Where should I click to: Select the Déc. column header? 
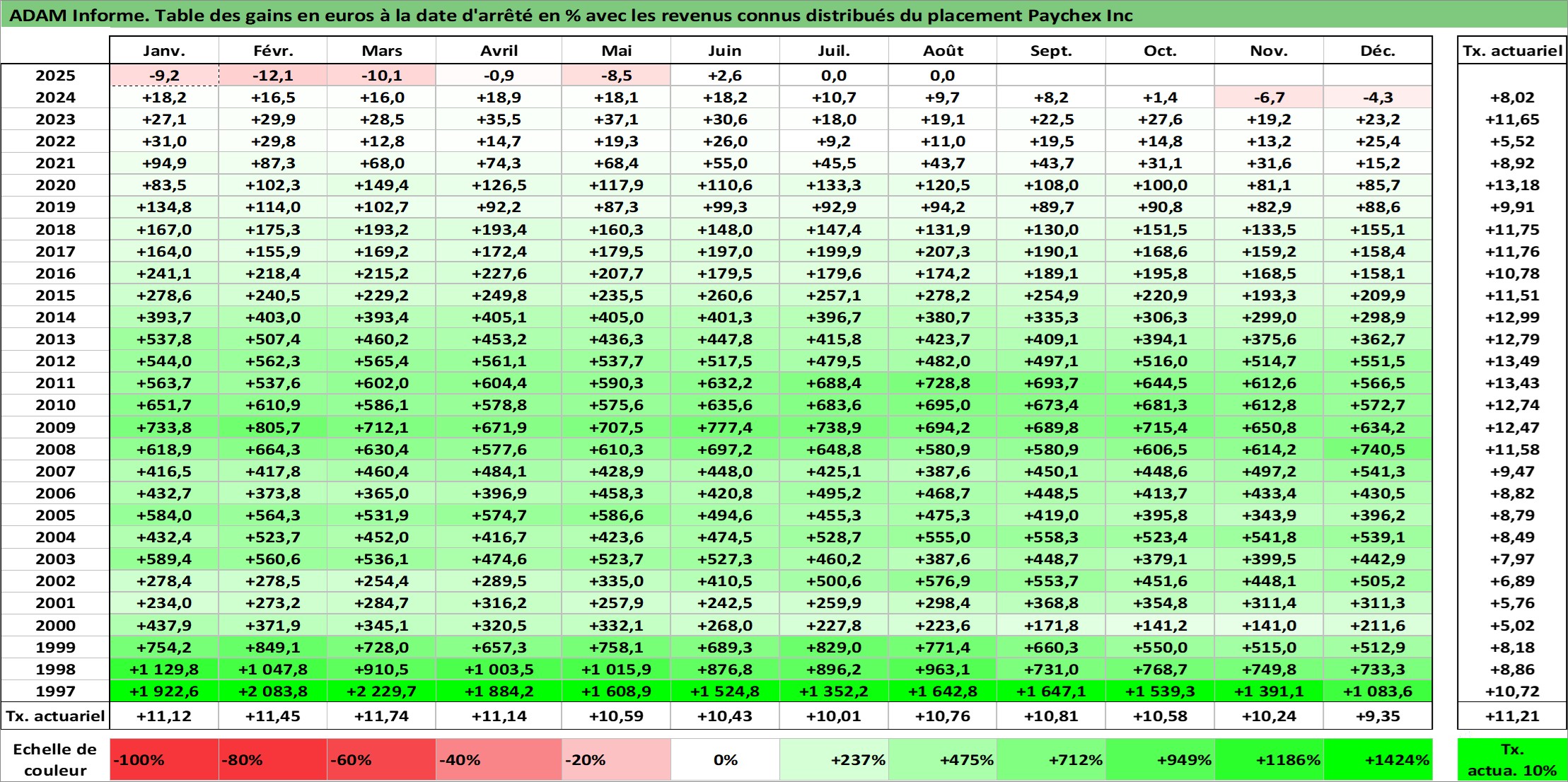[x=1378, y=50]
